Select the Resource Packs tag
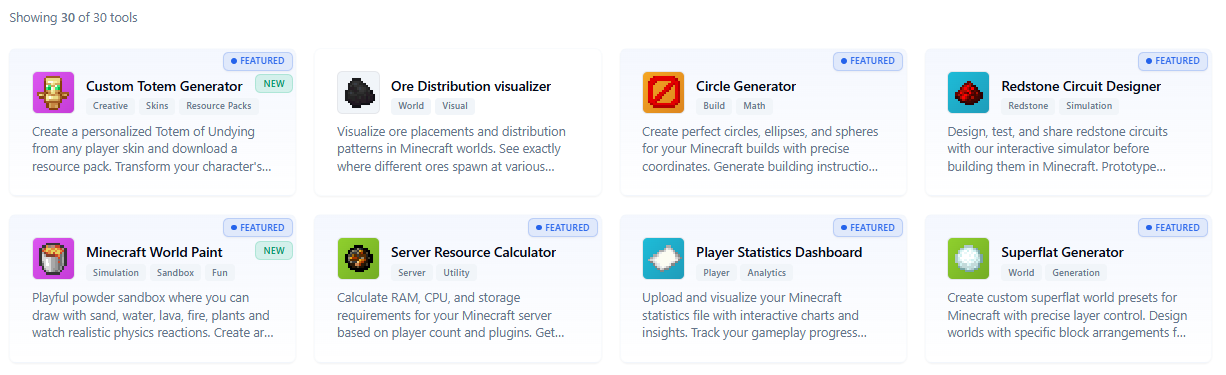 220,106
